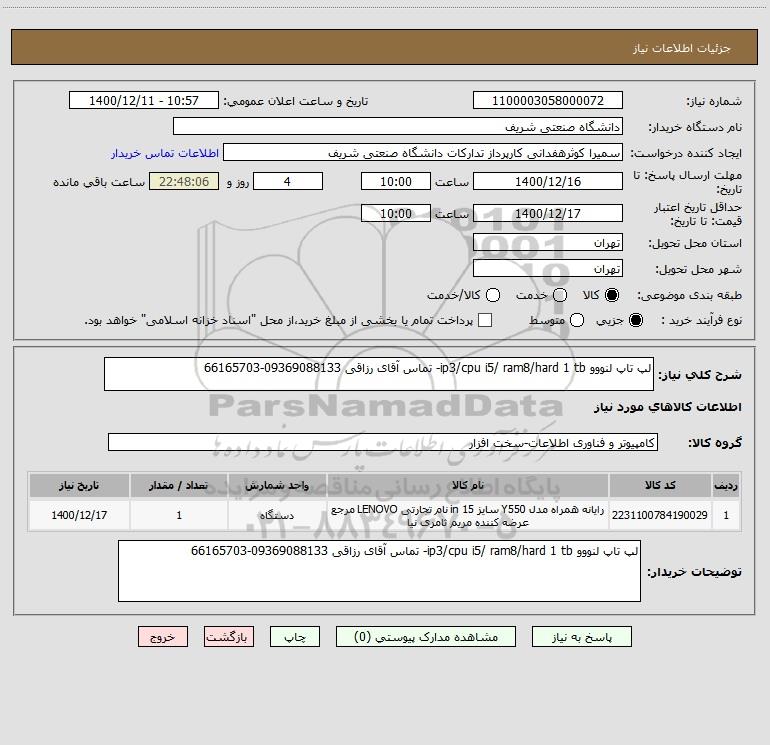Image resolution: width=770 pixels, height=745 pixels.
Task: Click the نام دستگاه خریدار field
Action: tap(398, 127)
